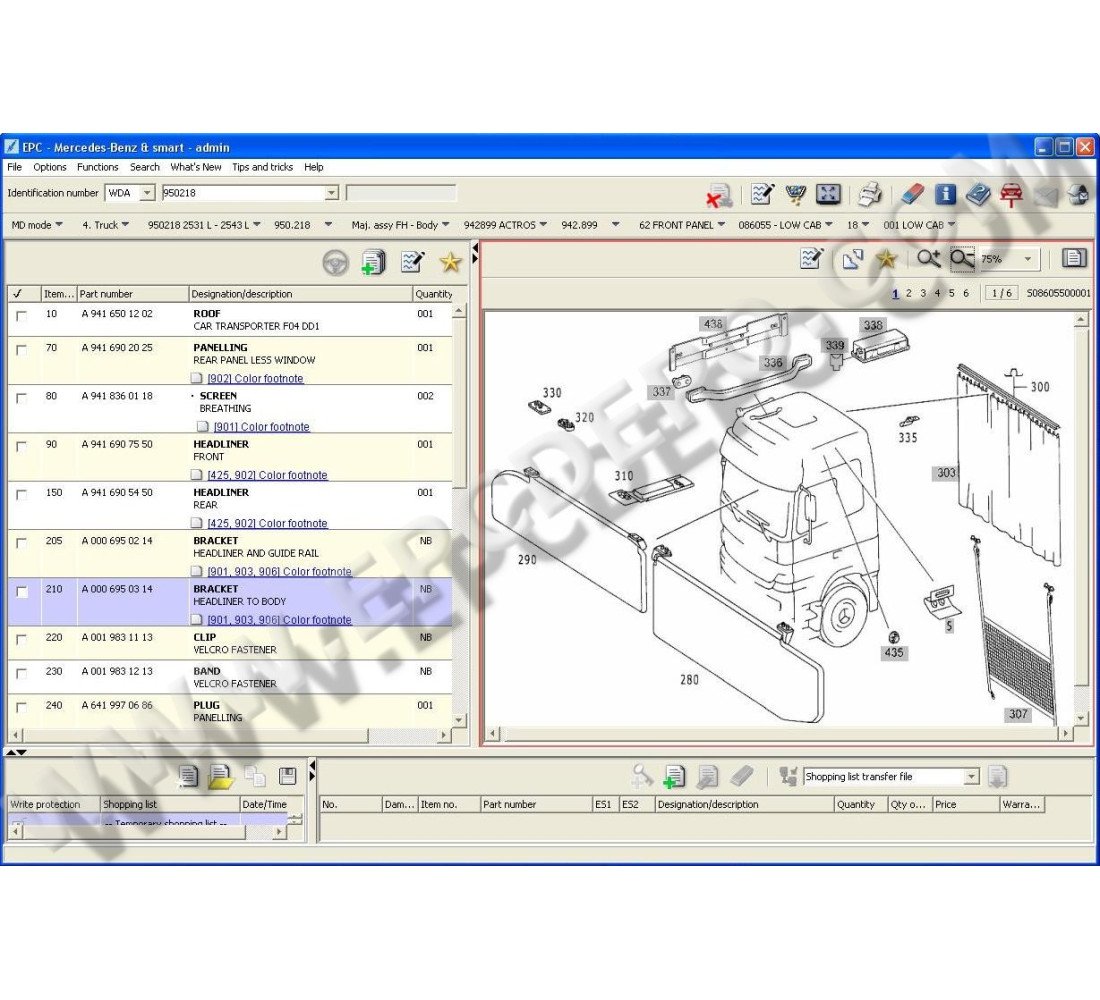Go to picture page 4

[937, 293]
